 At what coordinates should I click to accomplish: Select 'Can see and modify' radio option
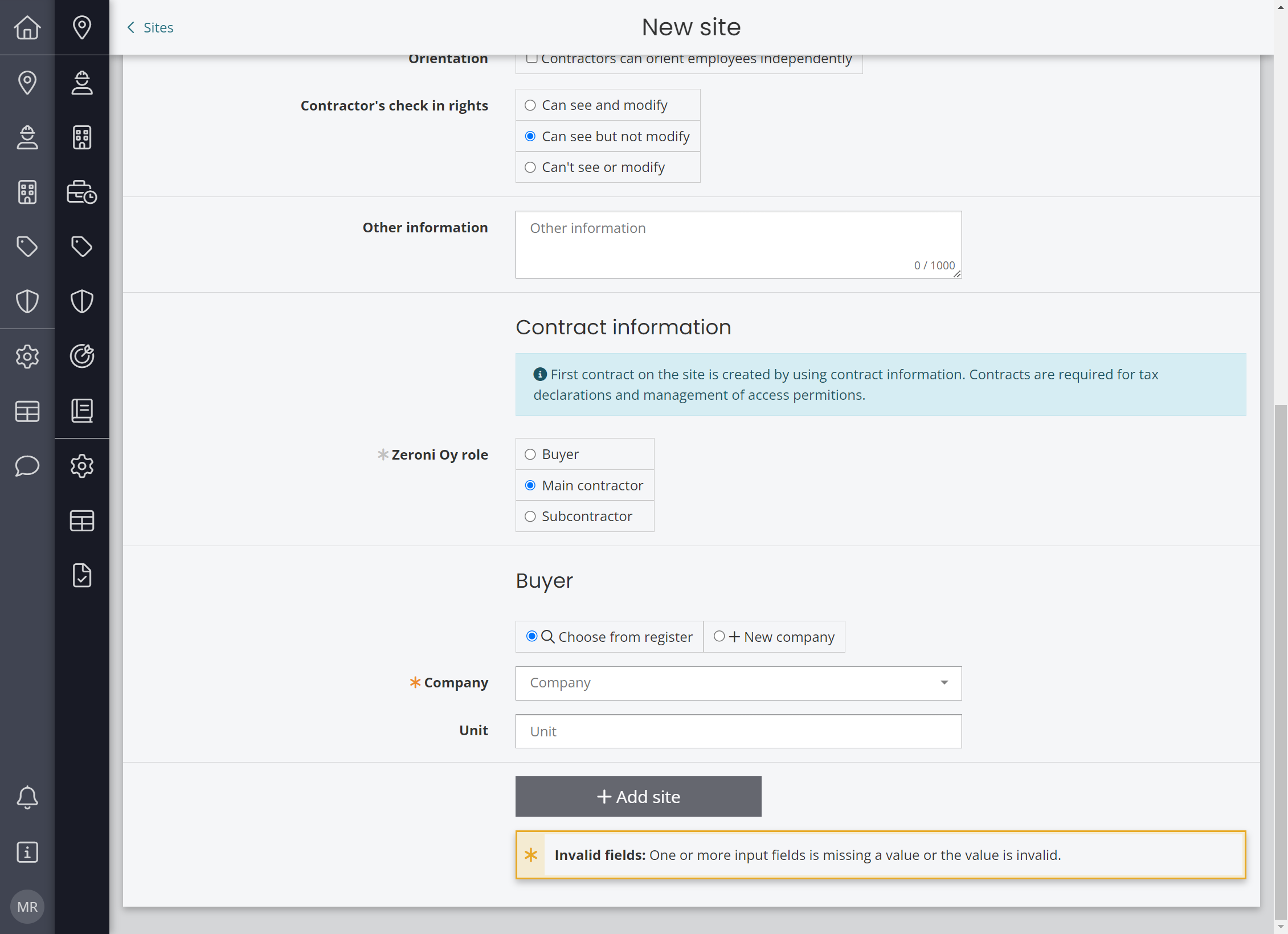(607, 105)
